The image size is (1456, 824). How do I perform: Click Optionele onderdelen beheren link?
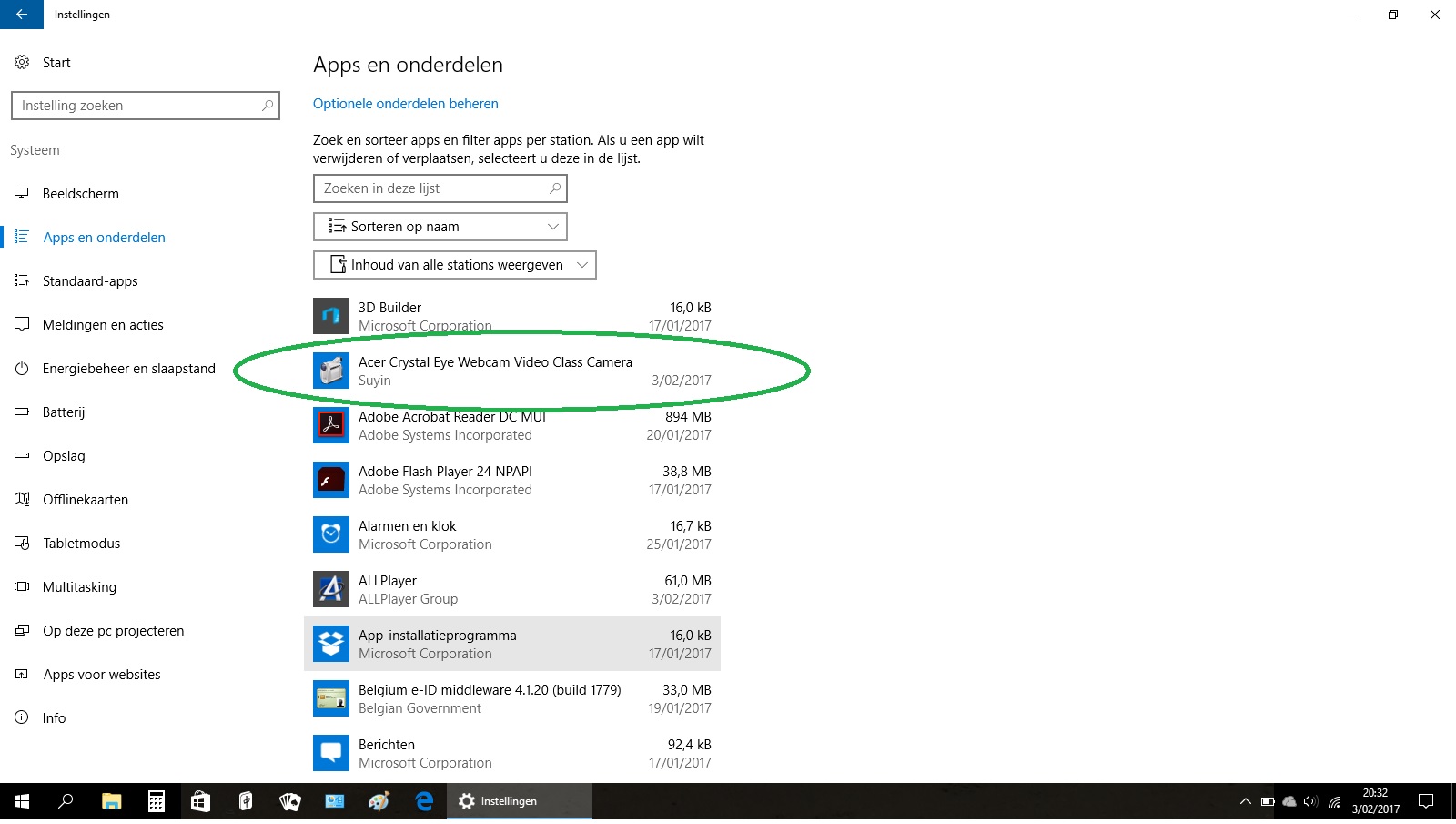pos(406,104)
